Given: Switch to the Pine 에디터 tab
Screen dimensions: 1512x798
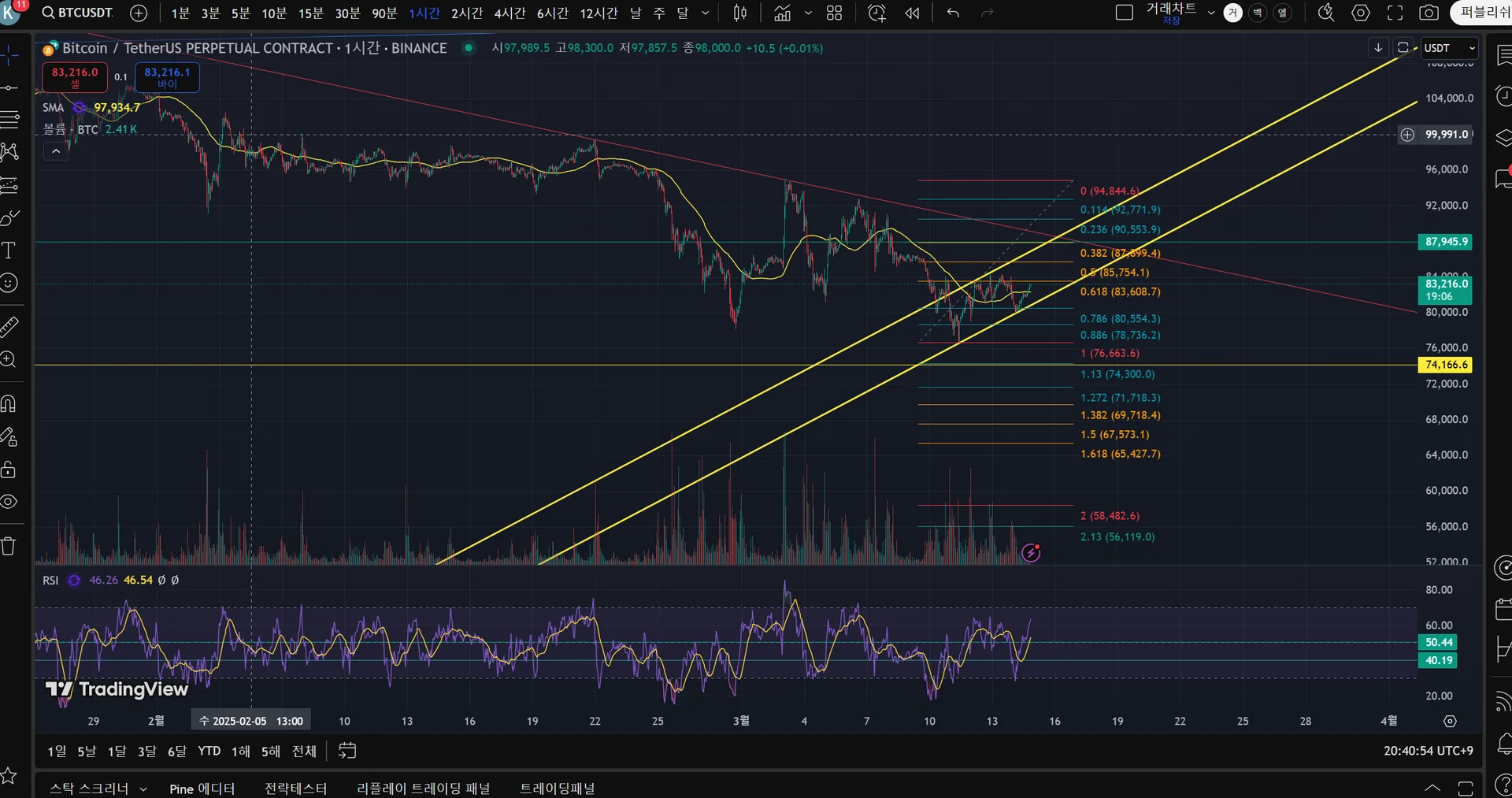Looking at the screenshot, I should pyautogui.click(x=202, y=789).
